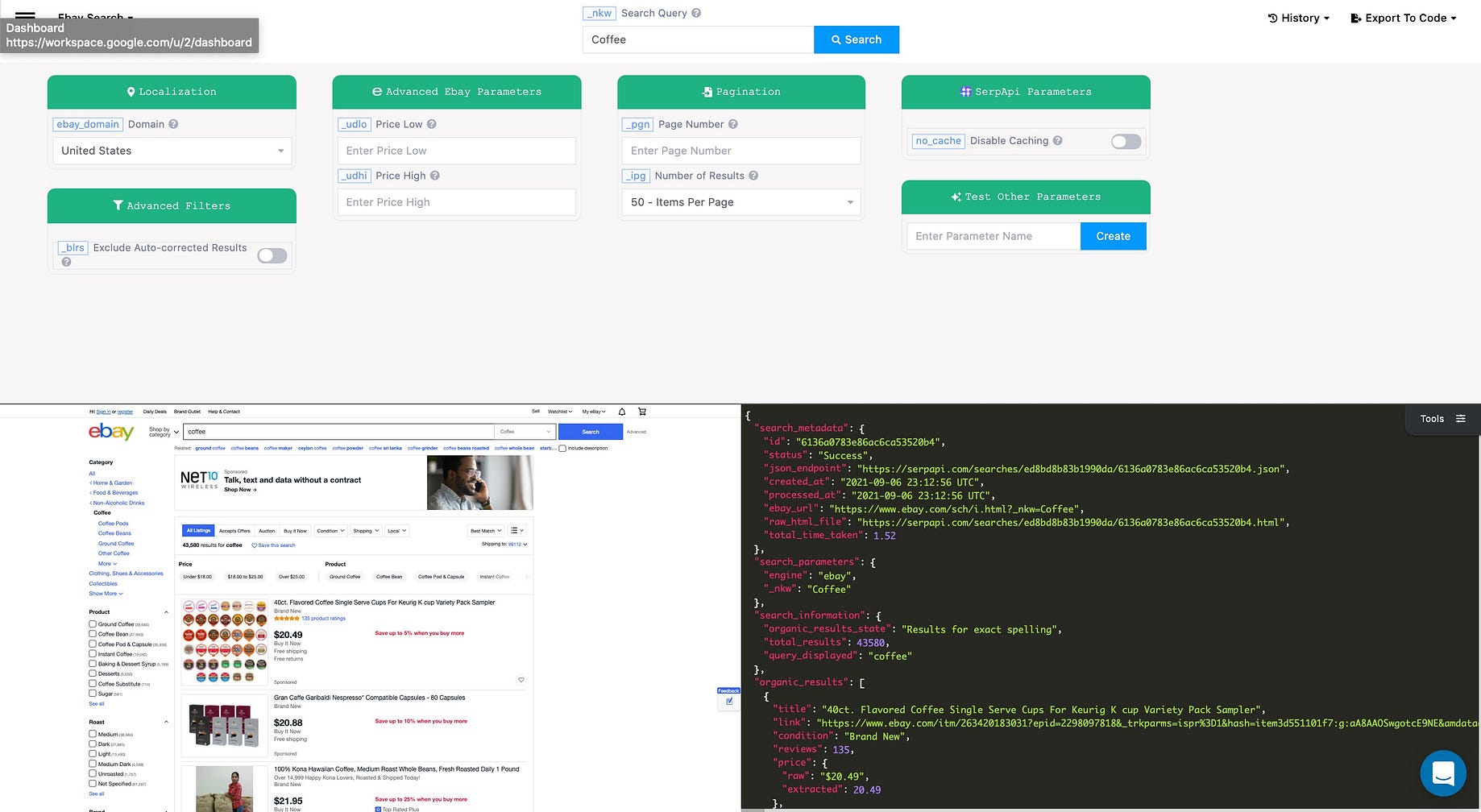This screenshot has width=1481, height=812.
Task: Click the blue Search button
Action: (856, 39)
